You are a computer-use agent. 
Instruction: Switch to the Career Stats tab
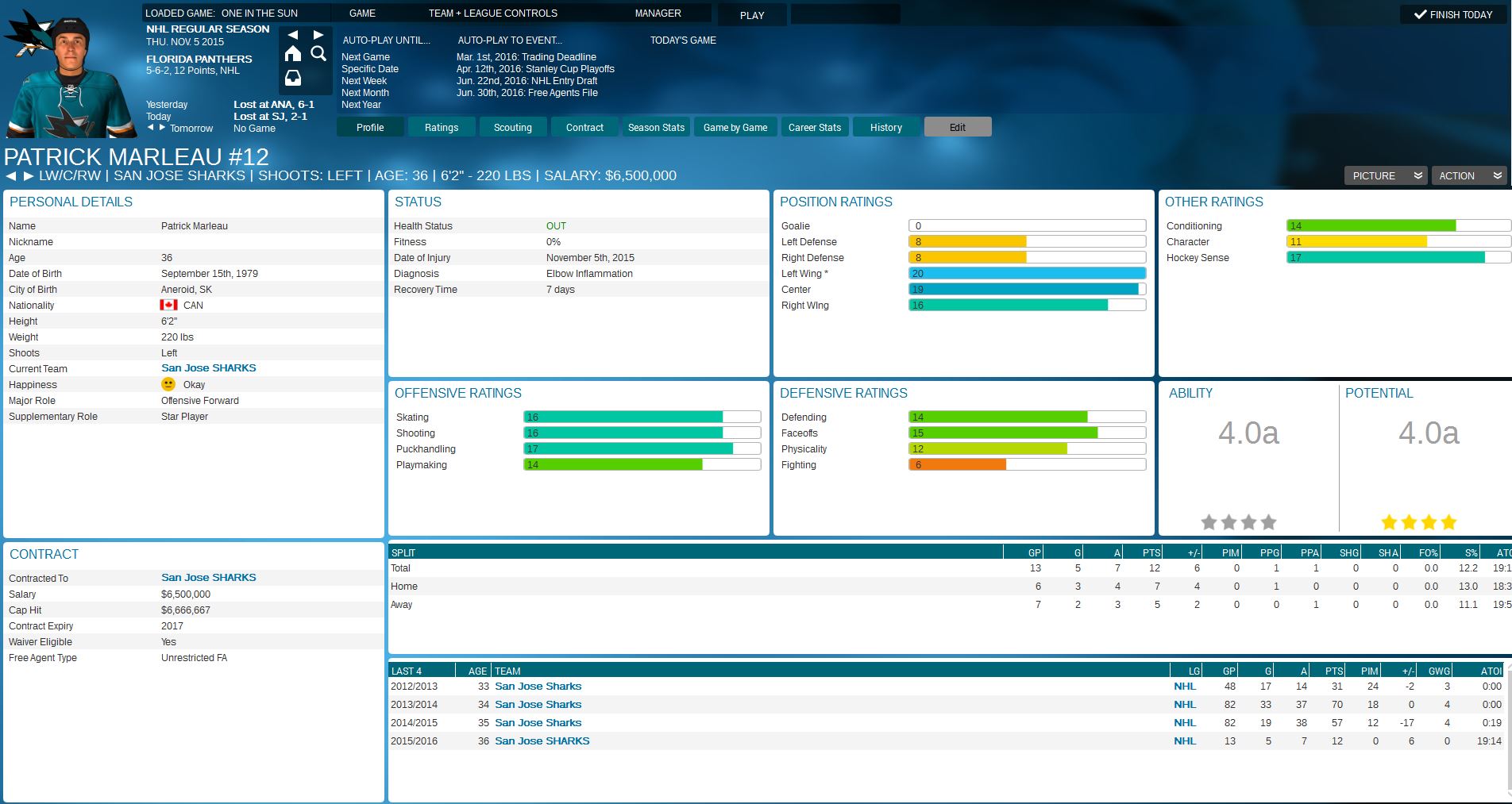[x=814, y=128]
